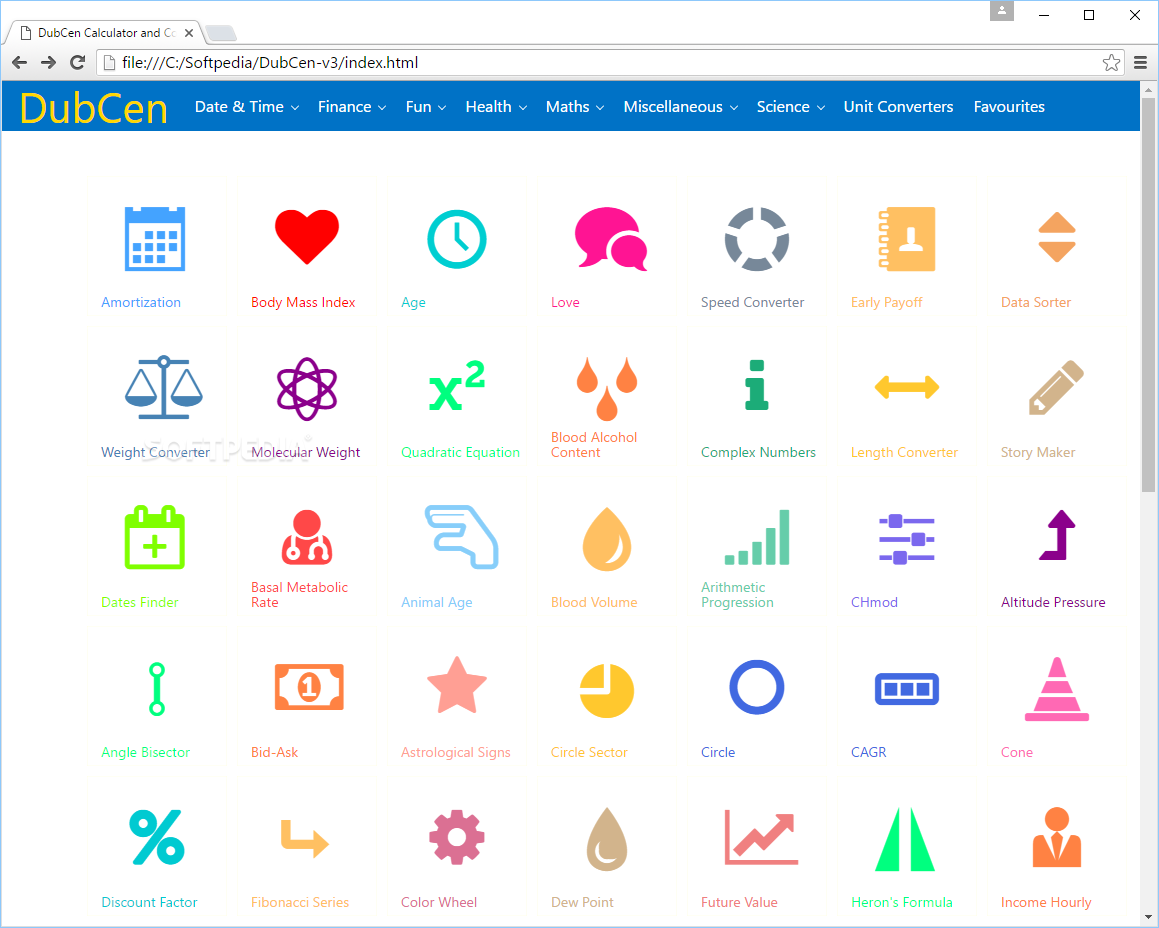
Task: Open the Arithmetic Progression bars icon
Action: (x=757, y=538)
